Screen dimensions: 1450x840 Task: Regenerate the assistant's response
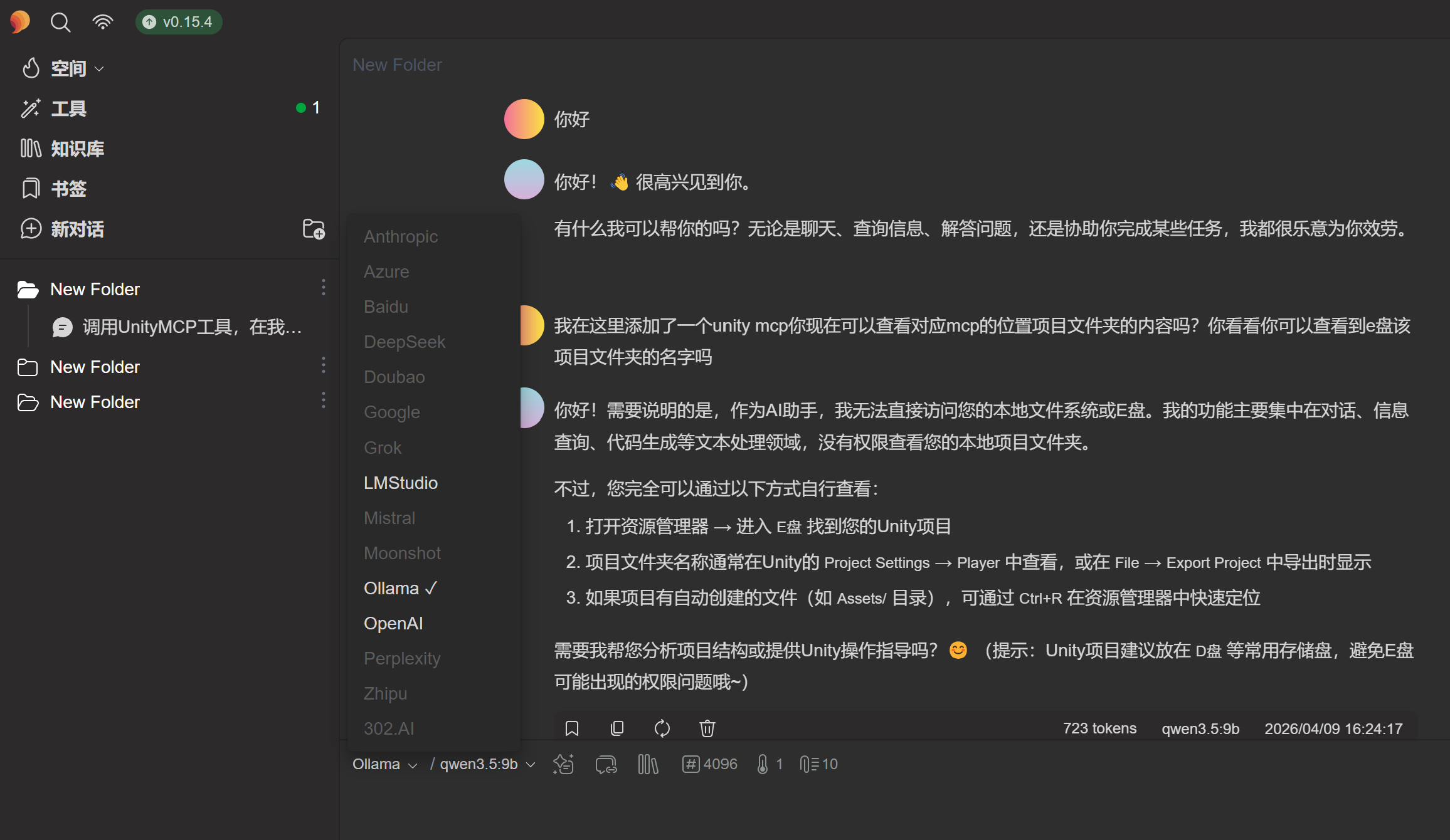pyautogui.click(x=662, y=728)
